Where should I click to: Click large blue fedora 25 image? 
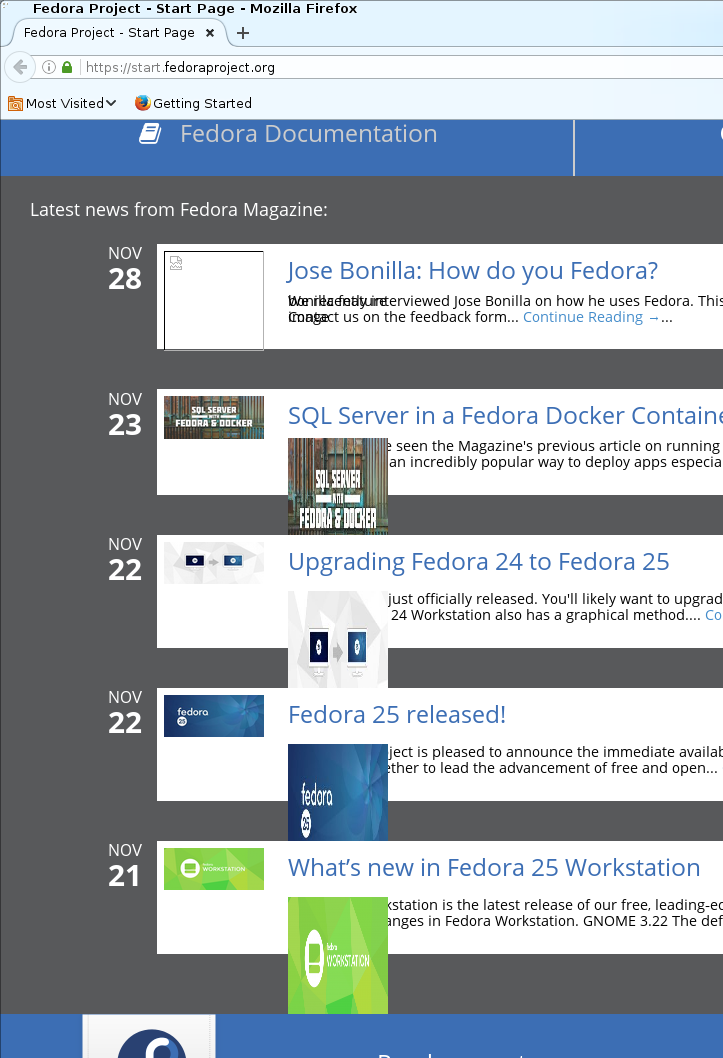click(x=338, y=792)
